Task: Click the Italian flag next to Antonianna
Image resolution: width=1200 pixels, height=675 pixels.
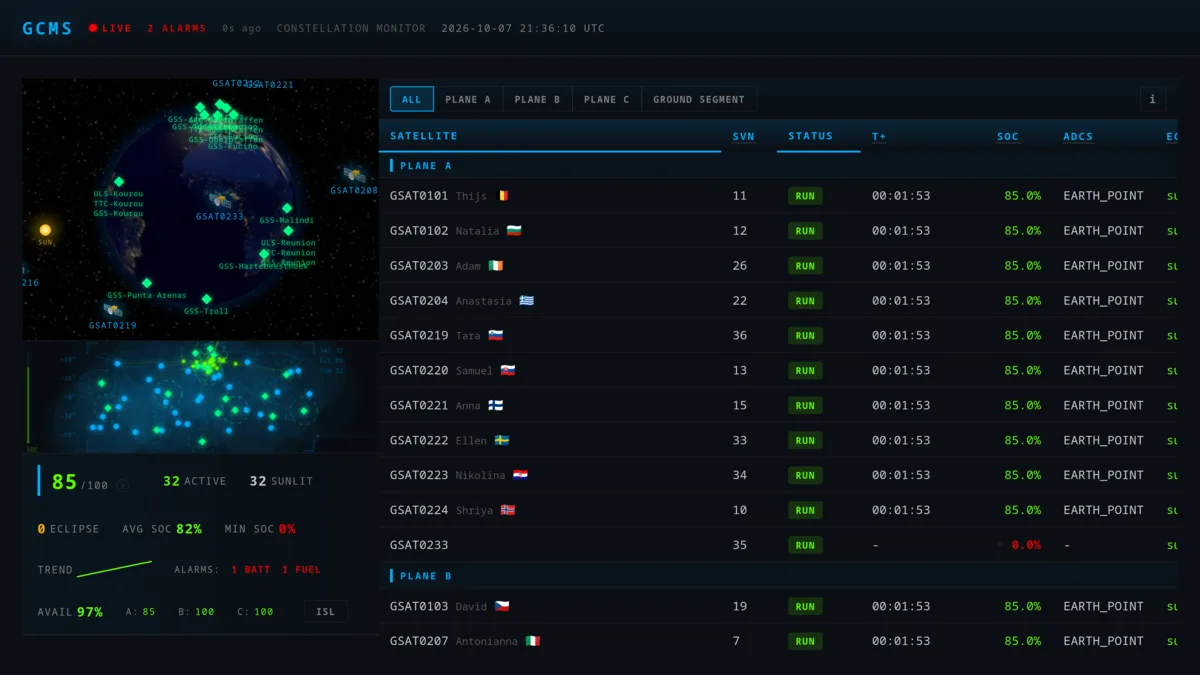Action: 532,642
